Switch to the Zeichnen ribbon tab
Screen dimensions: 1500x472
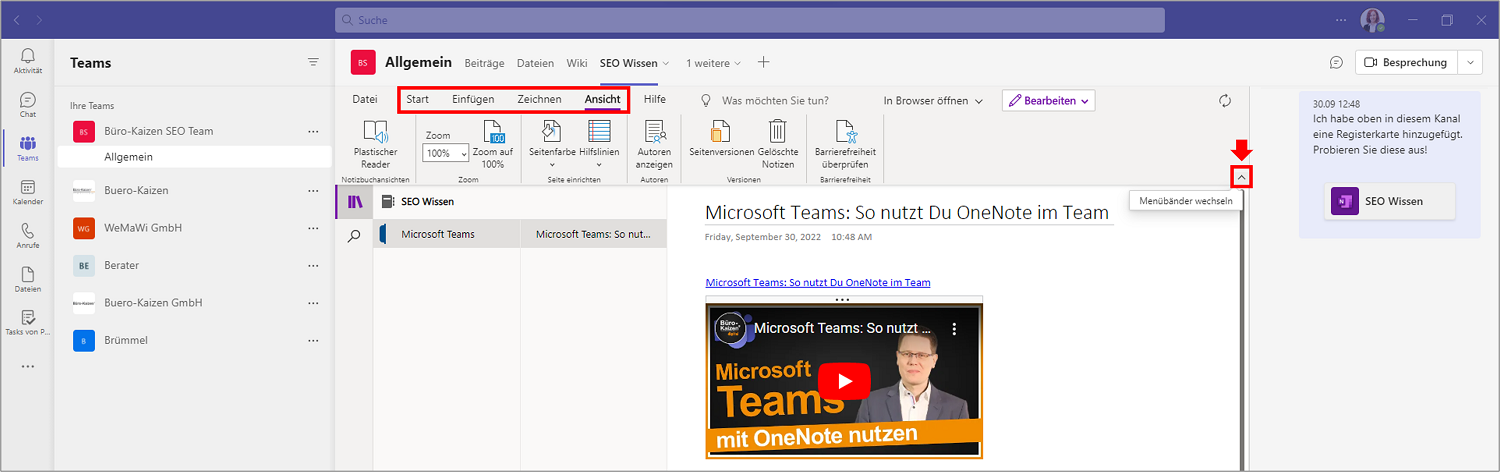(539, 99)
